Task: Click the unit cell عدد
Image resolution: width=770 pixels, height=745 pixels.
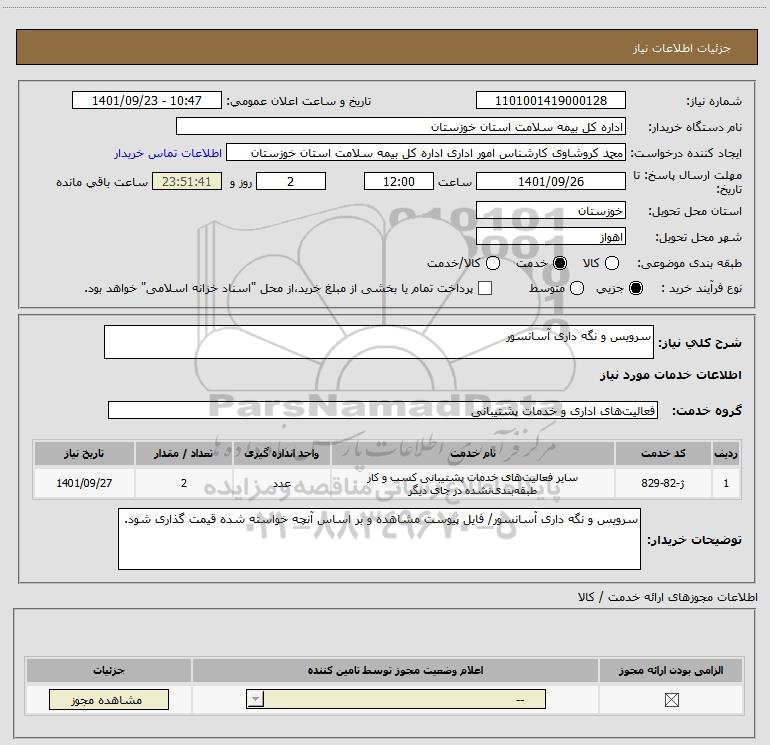Action: (282, 483)
